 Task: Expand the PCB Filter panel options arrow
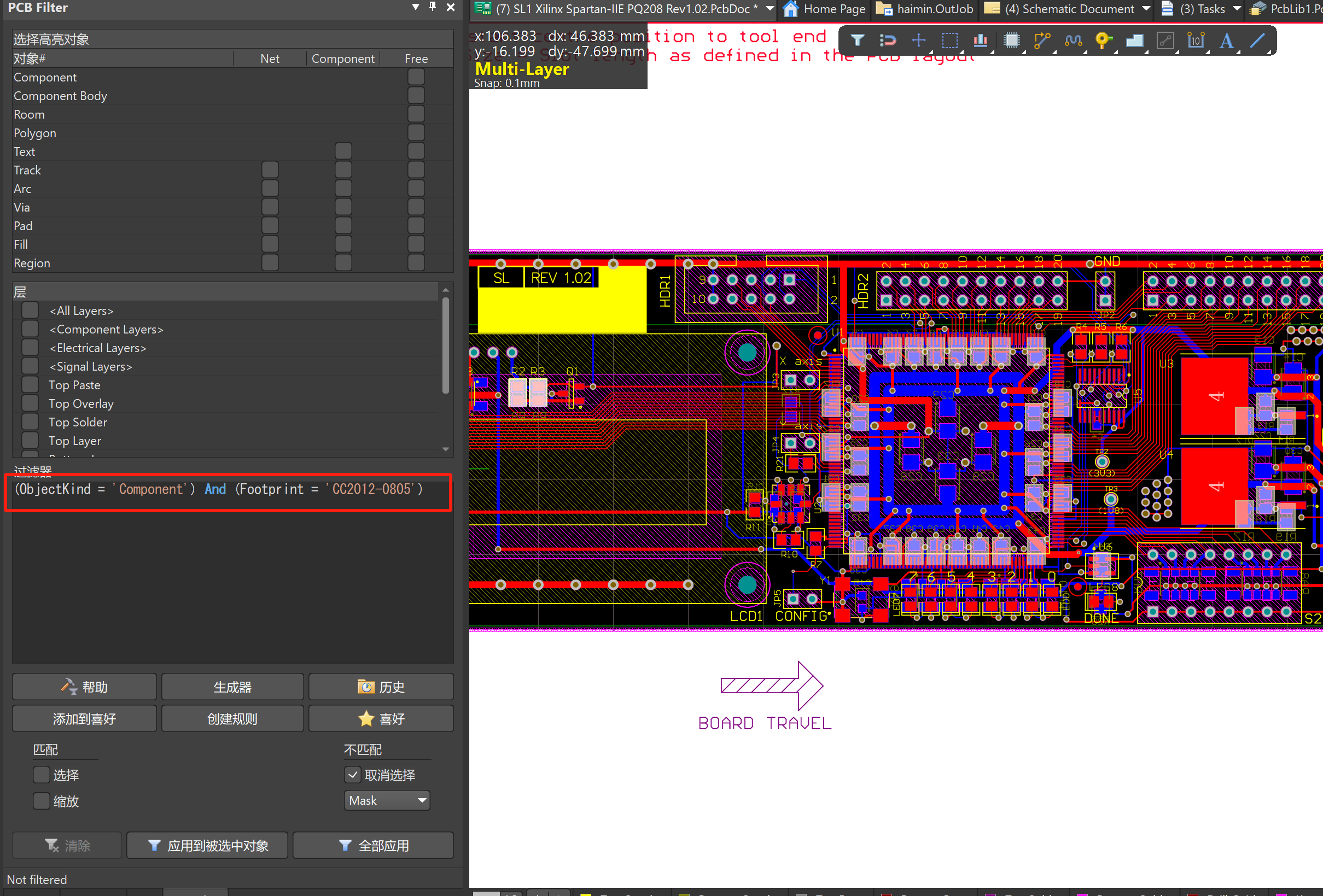coord(416,7)
